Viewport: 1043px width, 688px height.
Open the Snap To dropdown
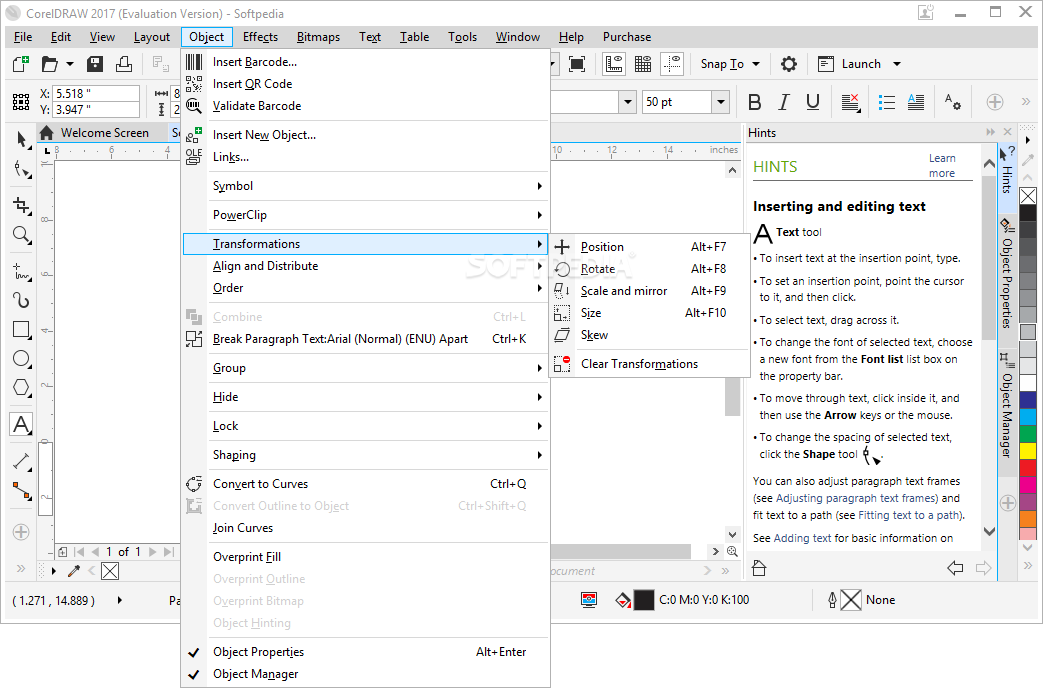coord(730,64)
